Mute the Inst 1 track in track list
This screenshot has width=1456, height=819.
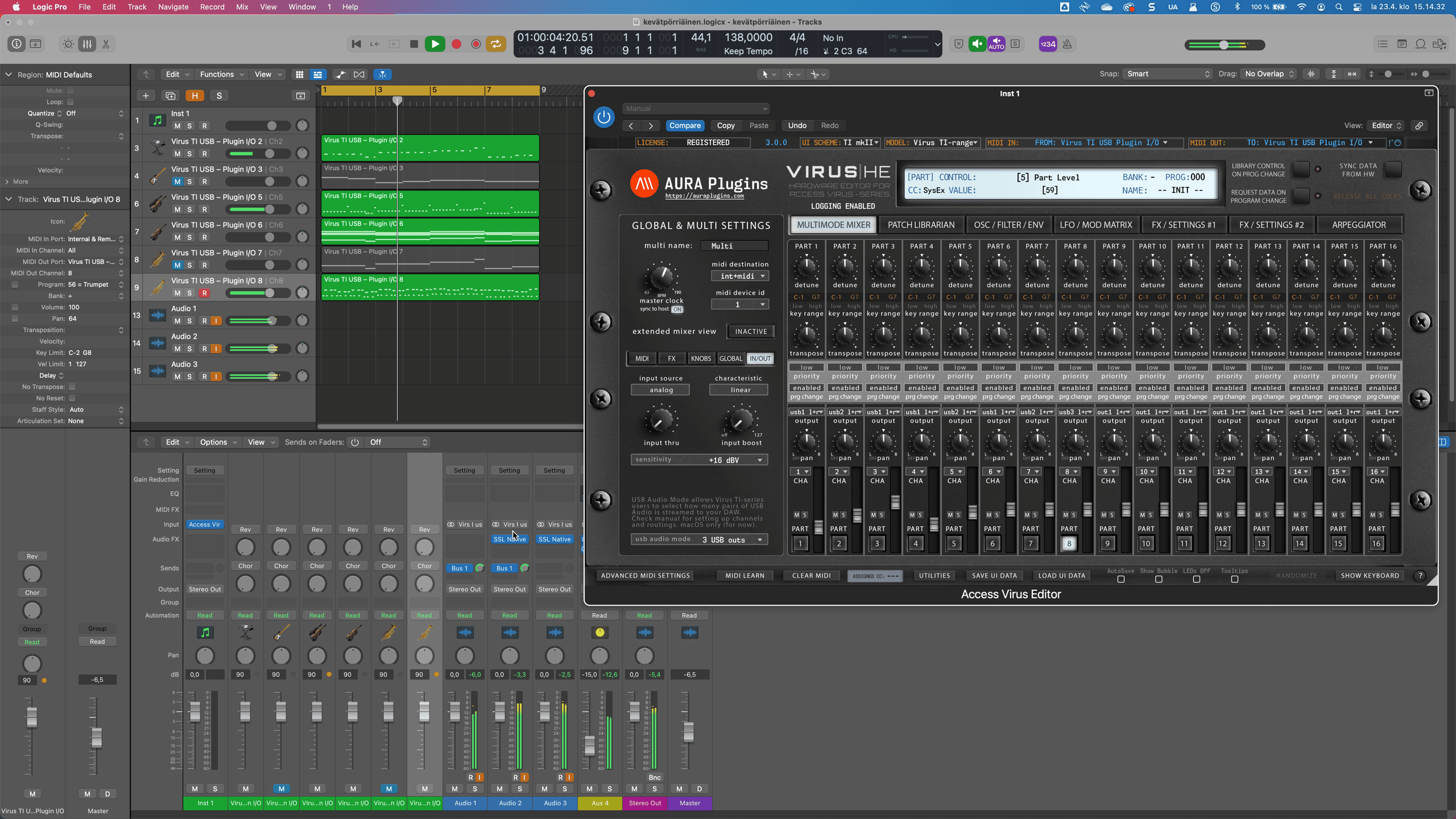click(177, 126)
